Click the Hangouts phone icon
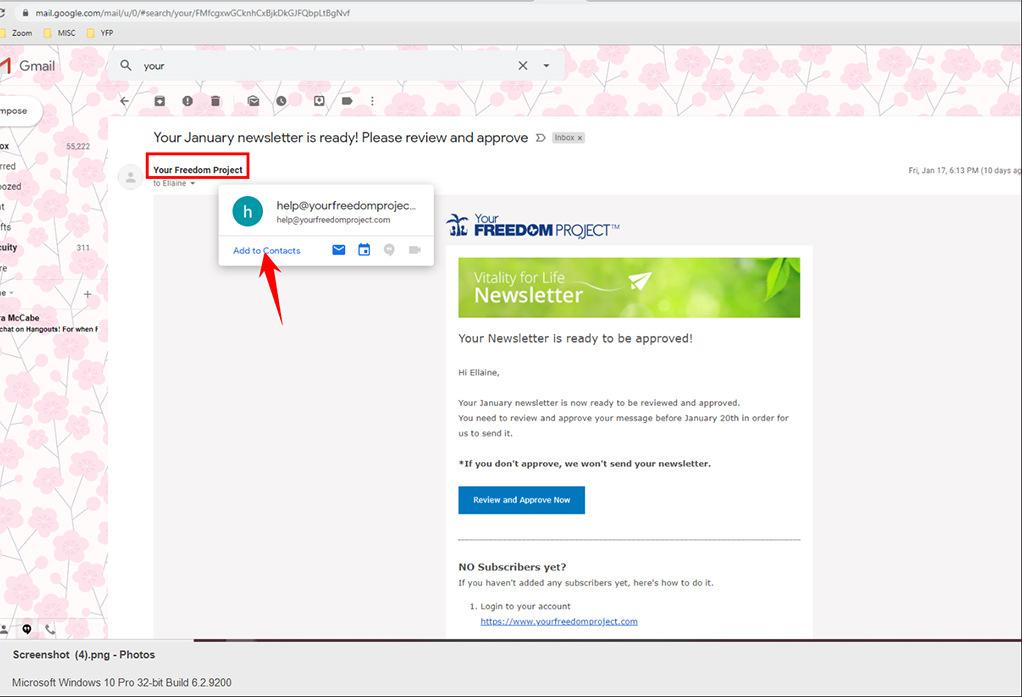This screenshot has width=1022, height=697. (x=50, y=629)
